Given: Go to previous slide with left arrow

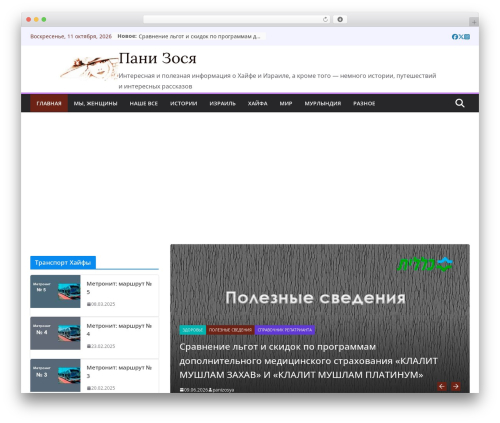Looking at the screenshot, I should pos(442,386).
